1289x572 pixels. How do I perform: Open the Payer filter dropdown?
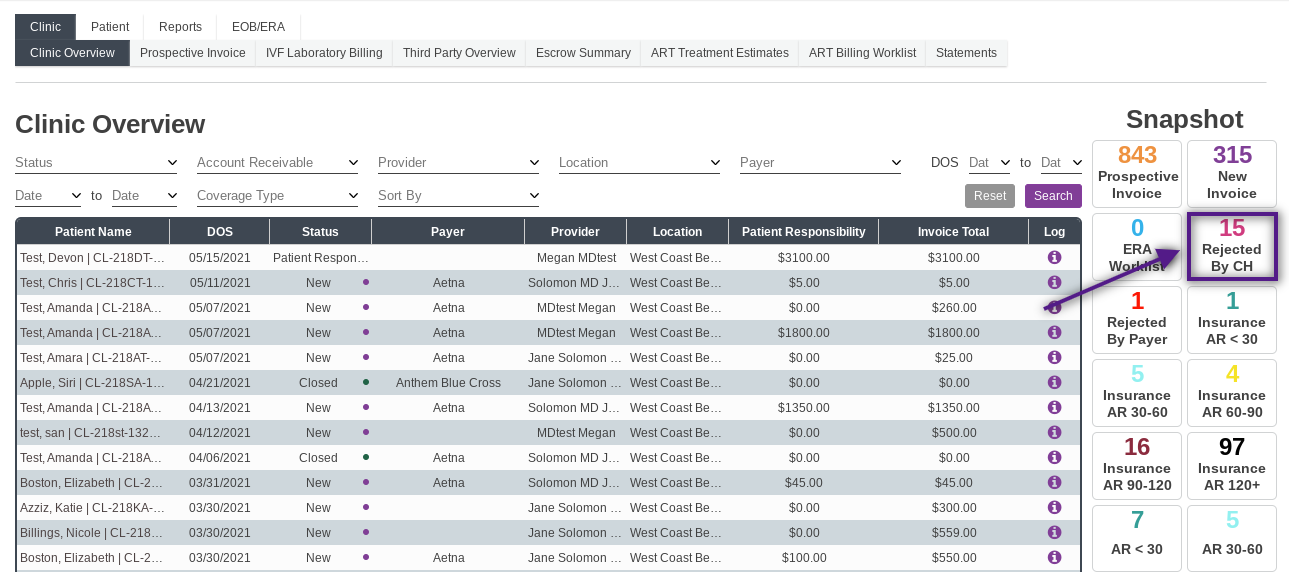click(x=821, y=163)
